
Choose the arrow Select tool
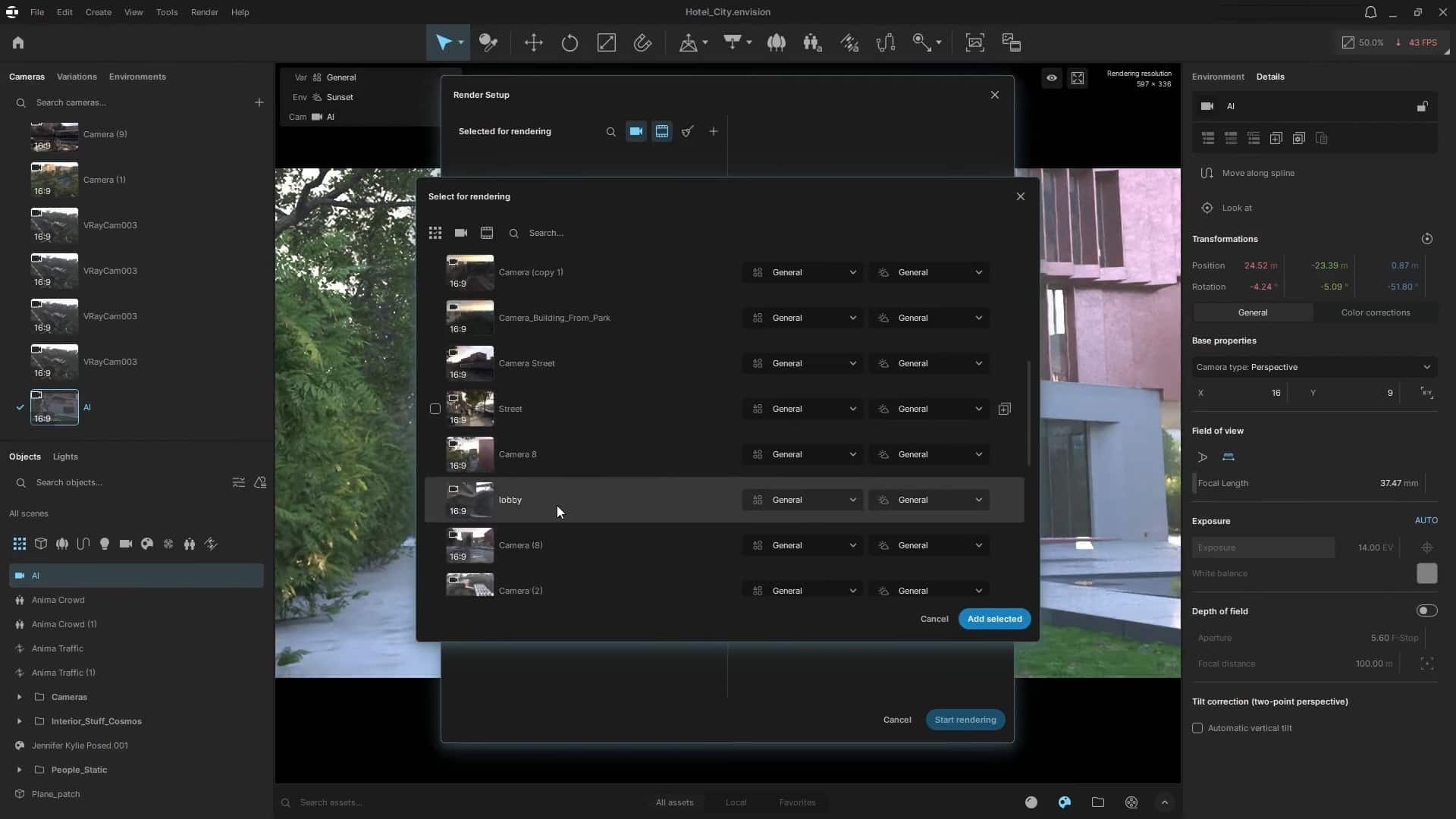[444, 43]
